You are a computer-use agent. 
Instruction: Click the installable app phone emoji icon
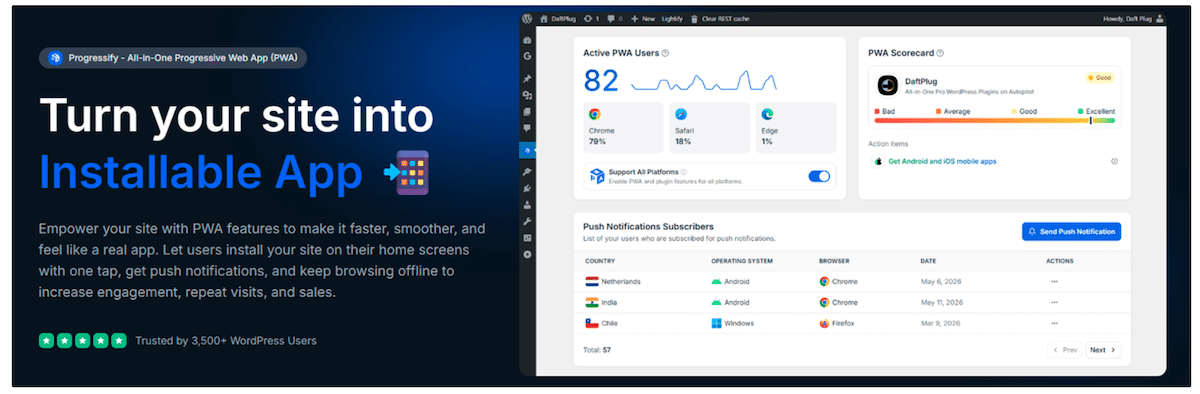(x=406, y=172)
